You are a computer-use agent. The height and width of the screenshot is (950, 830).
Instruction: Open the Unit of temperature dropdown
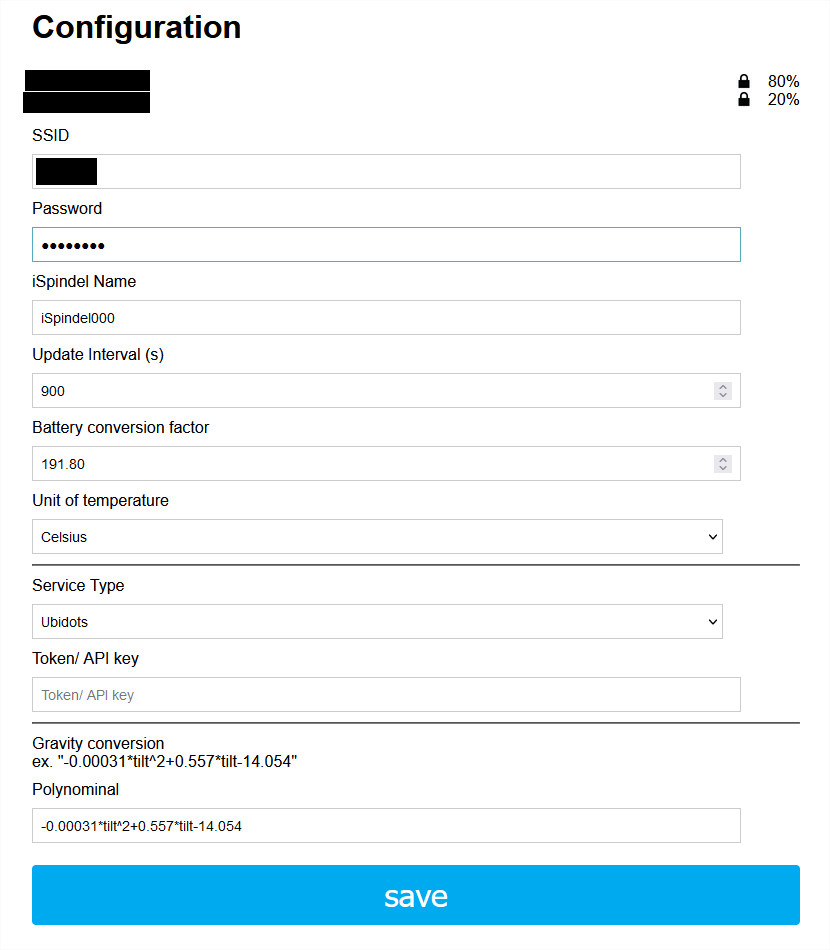377,536
